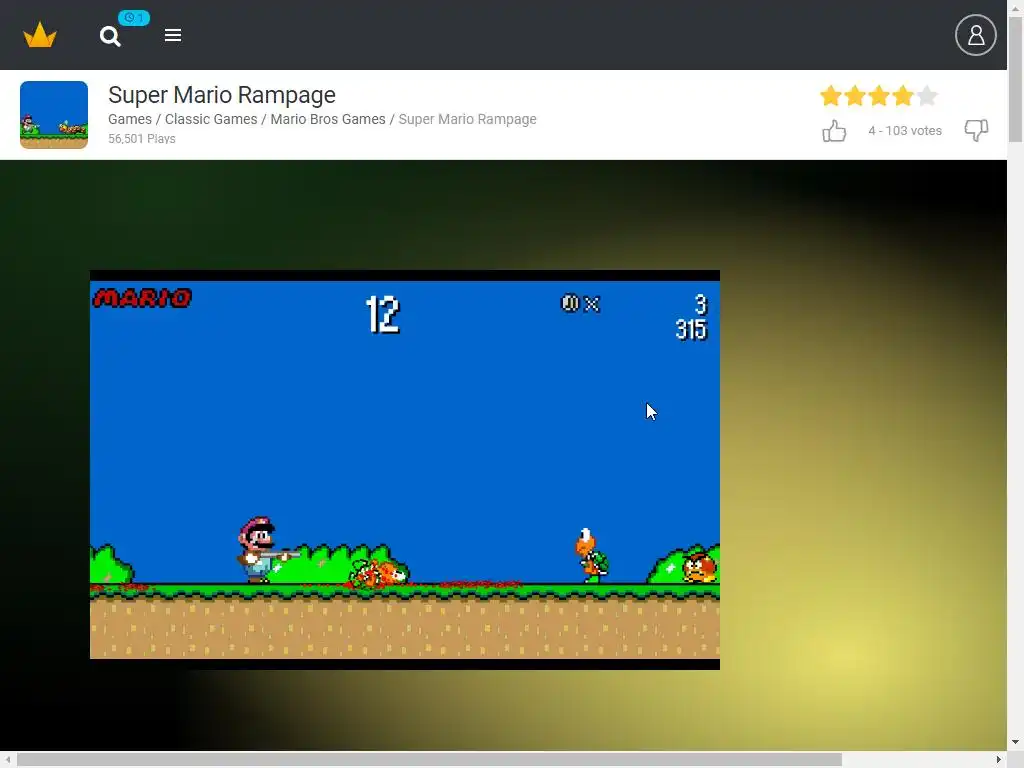Click the red Koopa Troopa enemy
The height and width of the screenshot is (768, 1024).
coord(591,555)
